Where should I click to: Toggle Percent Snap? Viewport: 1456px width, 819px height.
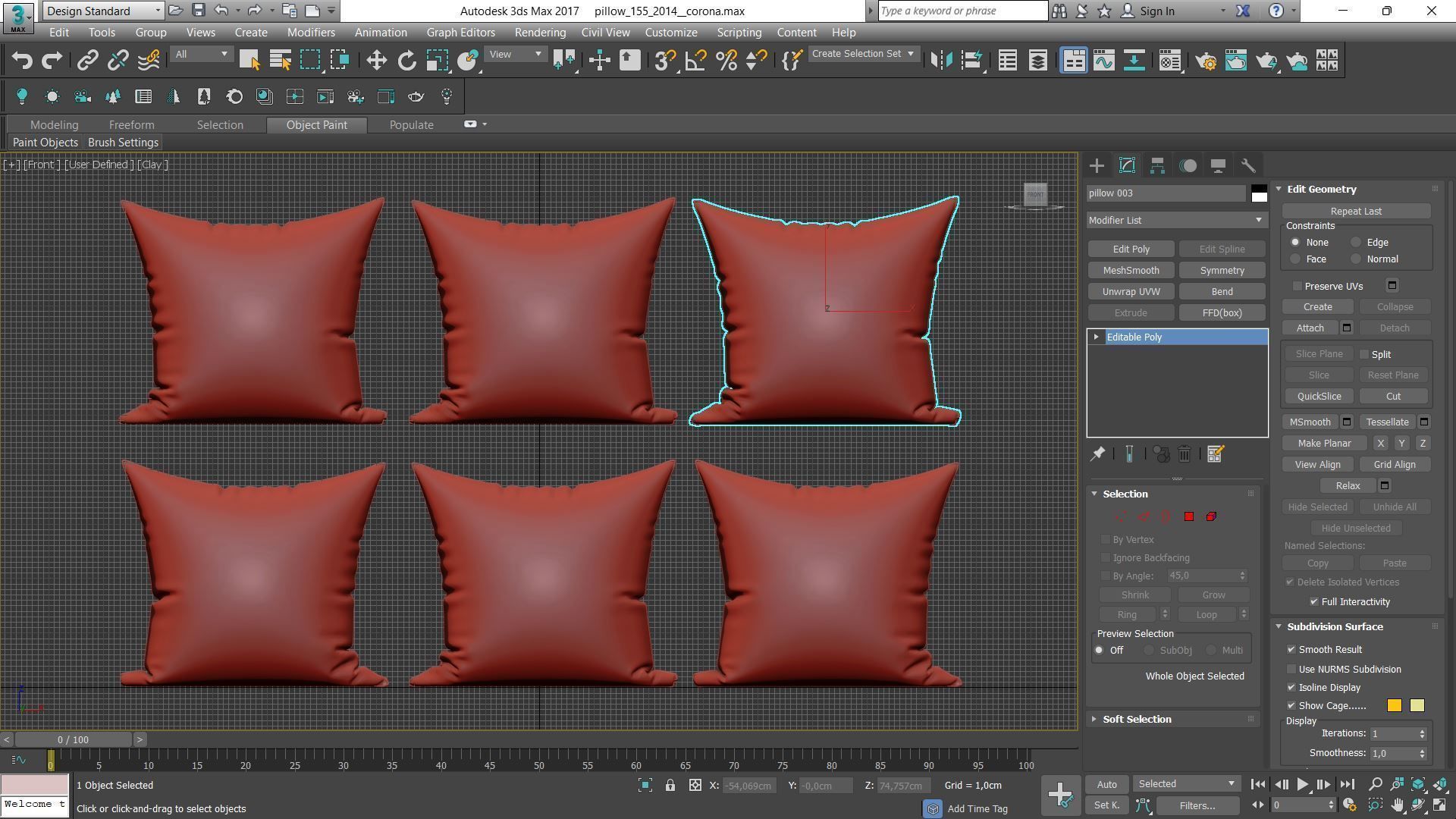tap(726, 61)
